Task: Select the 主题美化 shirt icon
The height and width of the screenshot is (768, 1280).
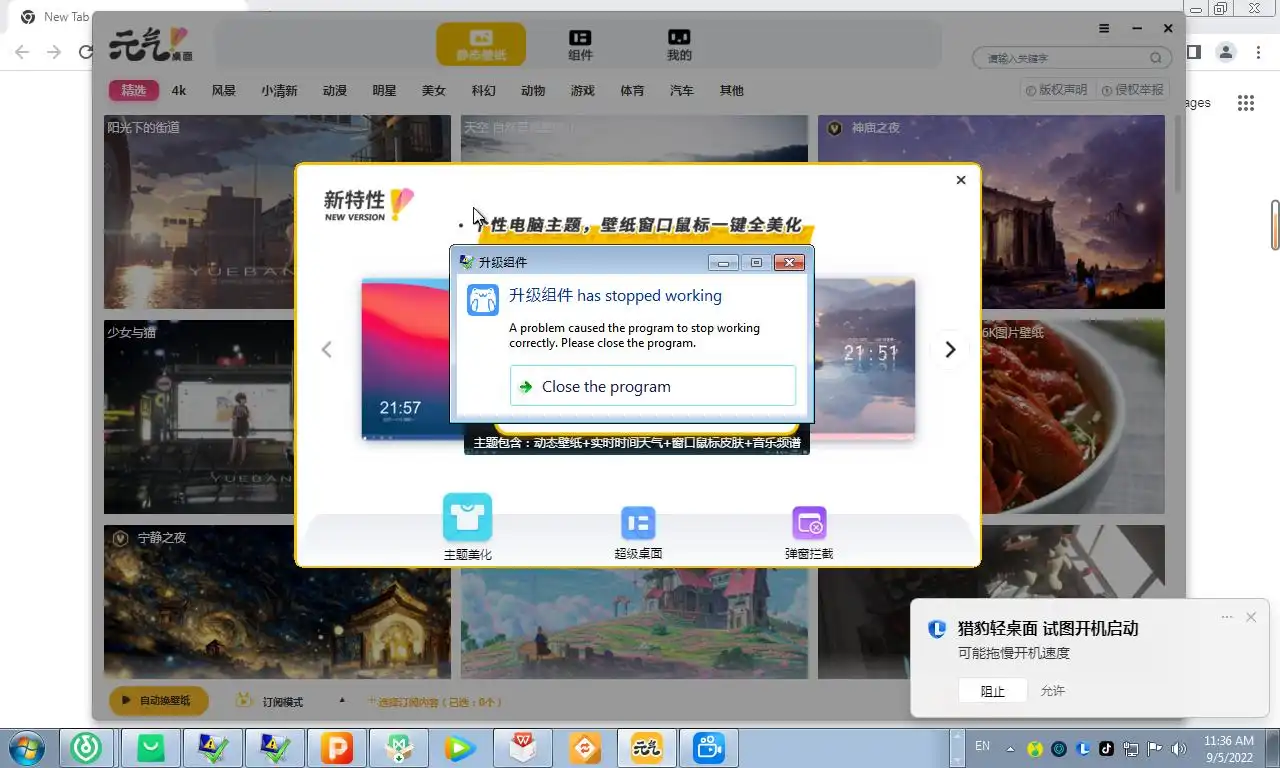Action: click(x=467, y=518)
